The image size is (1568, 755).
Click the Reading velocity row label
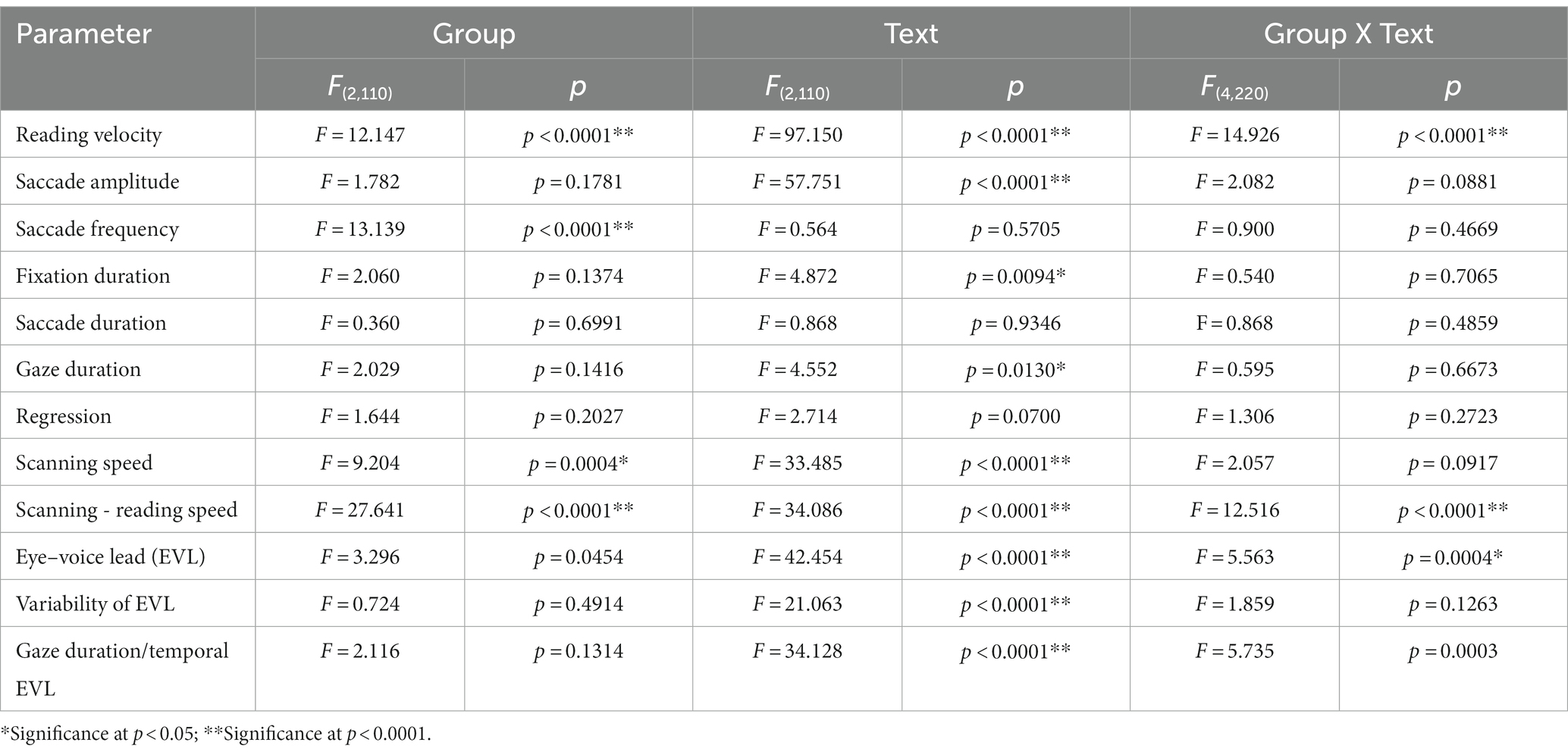(89, 135)
